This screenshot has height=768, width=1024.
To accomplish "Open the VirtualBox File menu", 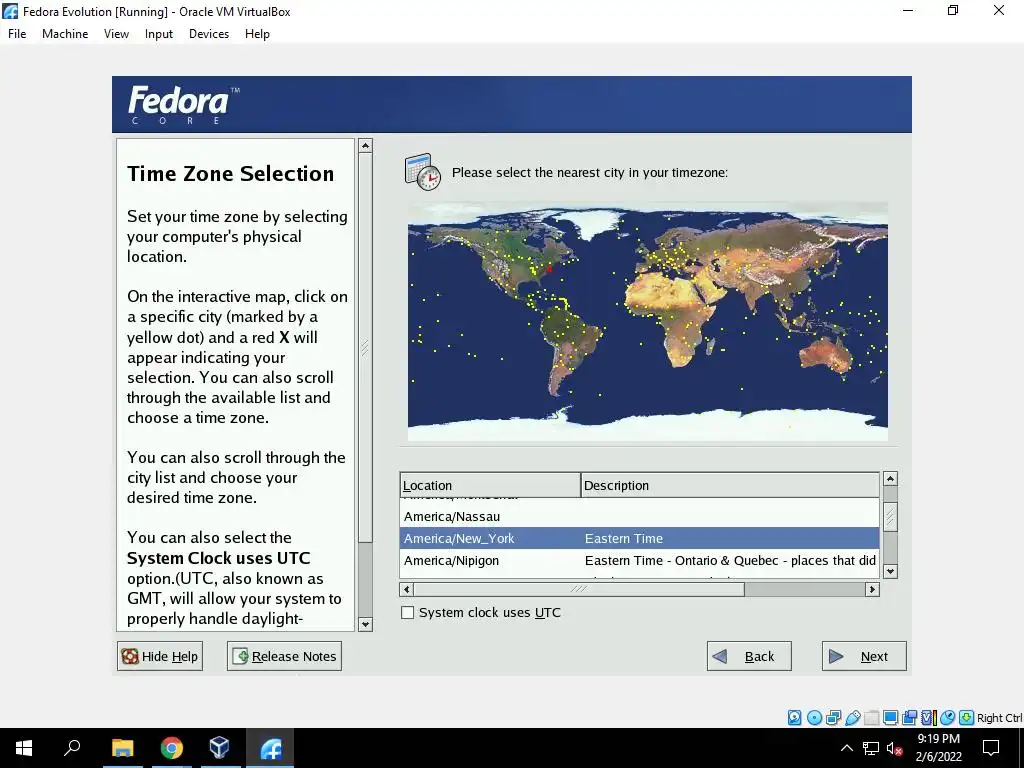I will coord(17,34).
